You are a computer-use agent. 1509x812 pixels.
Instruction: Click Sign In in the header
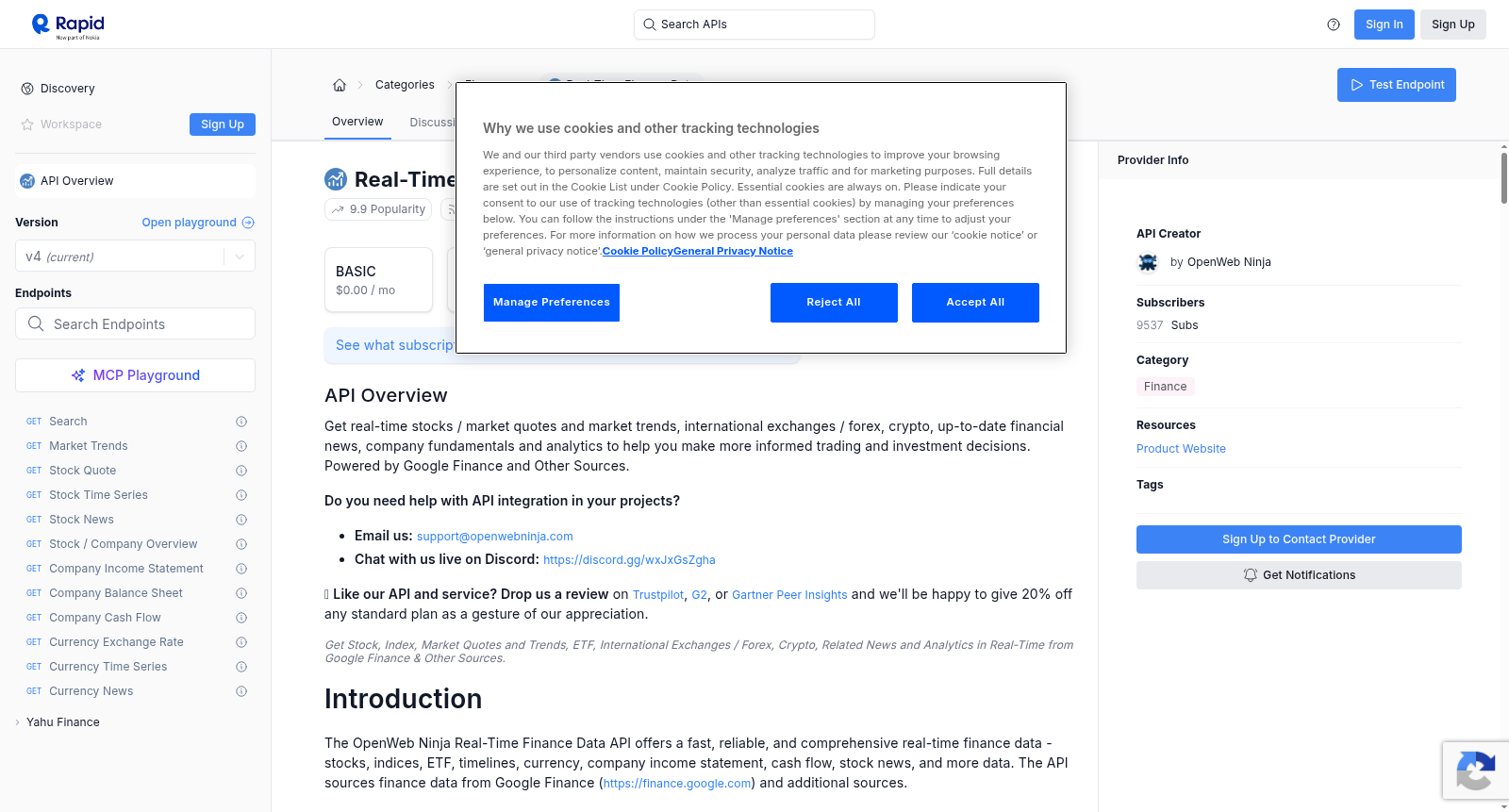[1385, 25]
